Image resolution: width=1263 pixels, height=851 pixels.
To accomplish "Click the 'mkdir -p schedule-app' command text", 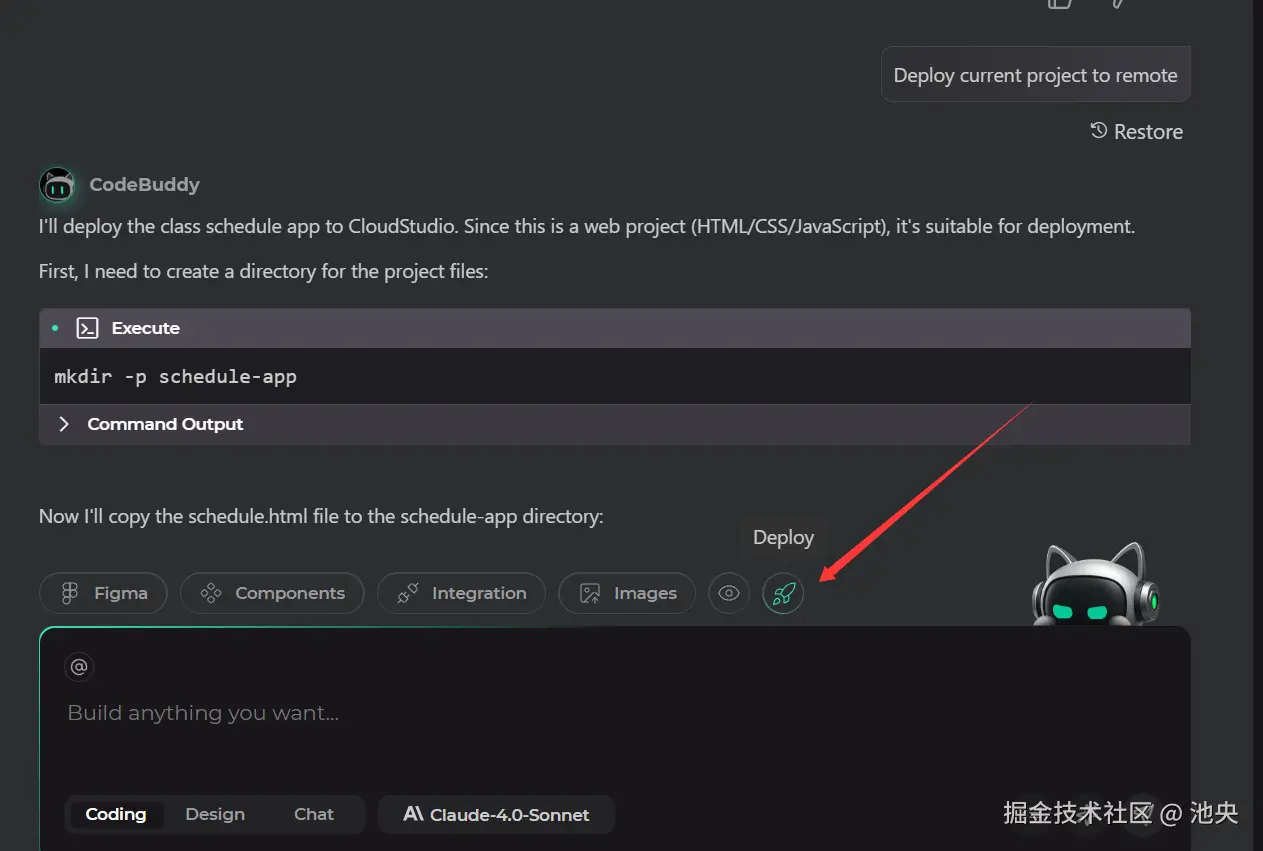I will [x=175, y=377].
